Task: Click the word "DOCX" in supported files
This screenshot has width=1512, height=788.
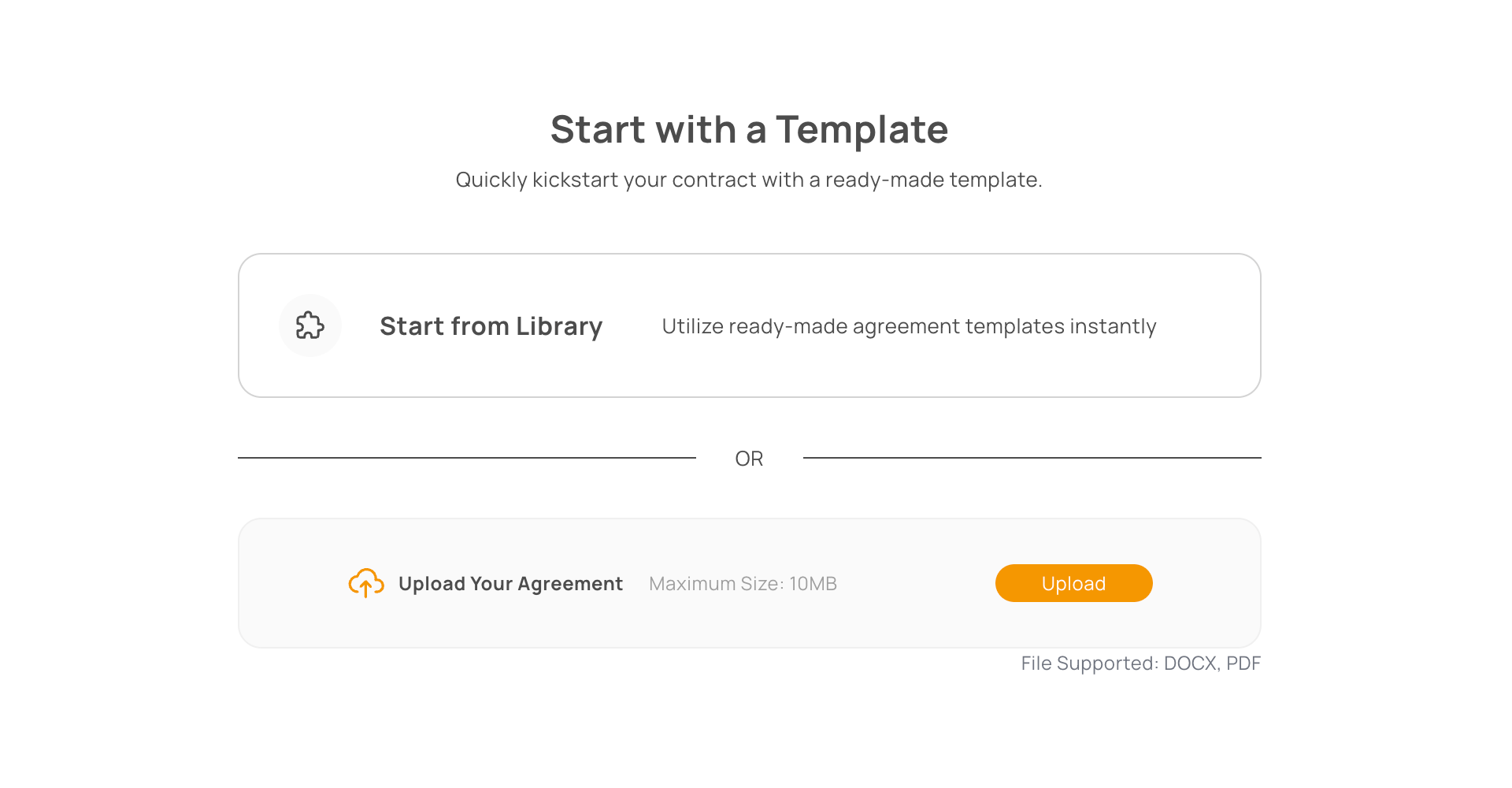Action: 1190,663
